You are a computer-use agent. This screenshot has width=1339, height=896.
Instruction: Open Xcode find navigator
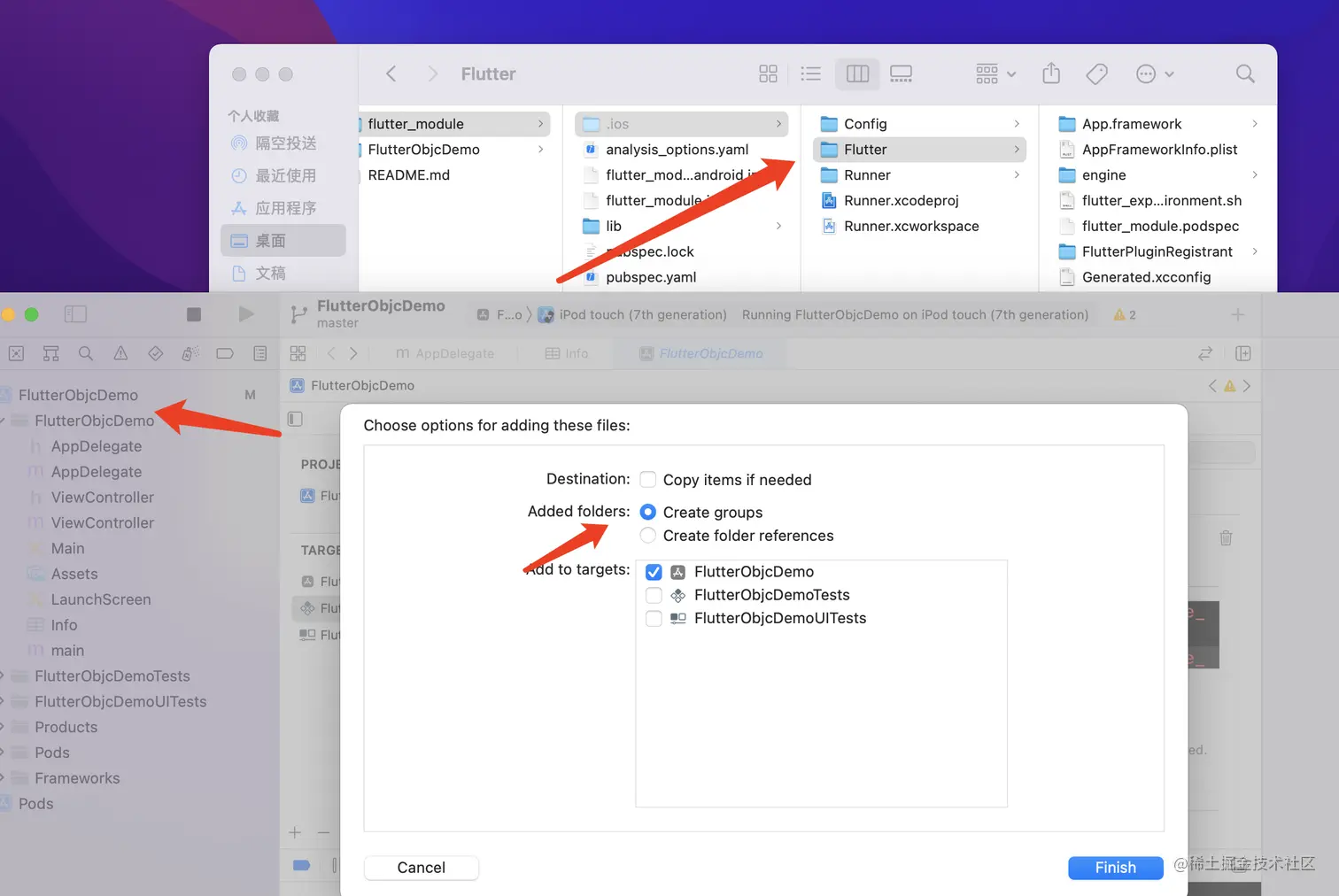pos(86,353)
